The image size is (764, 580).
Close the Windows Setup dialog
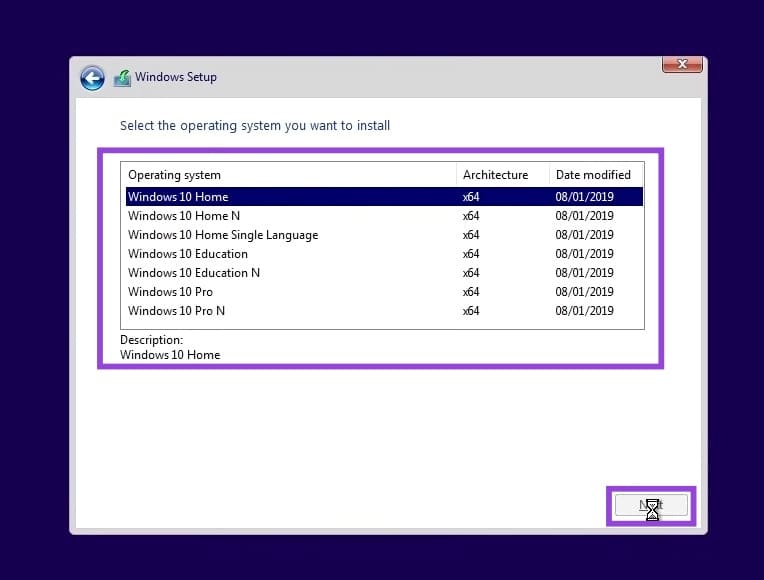[682, 64]
